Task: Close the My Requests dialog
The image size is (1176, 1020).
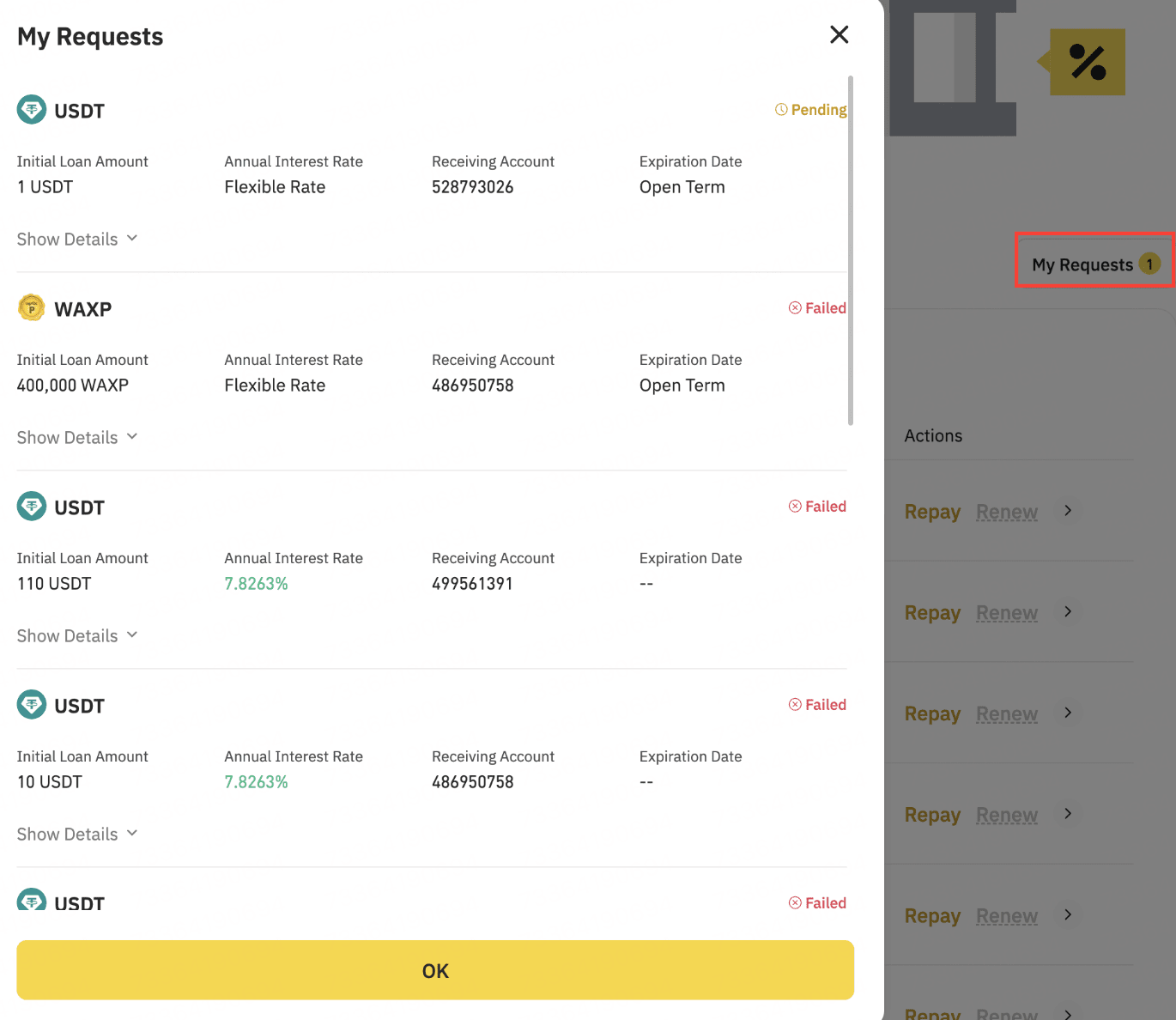Action: click(x=839, y=34)
